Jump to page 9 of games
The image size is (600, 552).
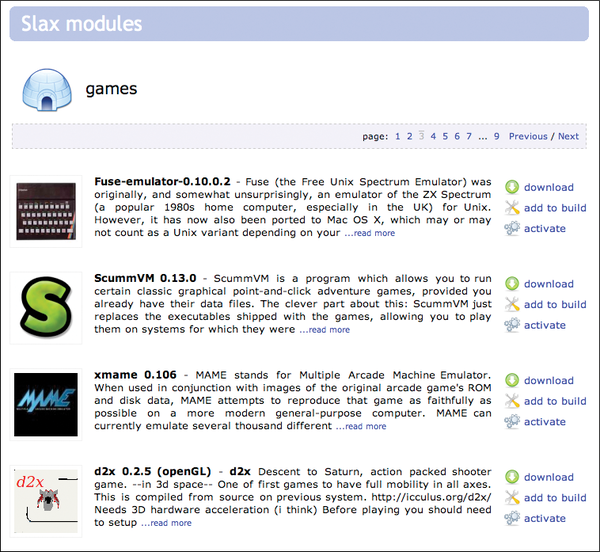click(x=496, y=136)
